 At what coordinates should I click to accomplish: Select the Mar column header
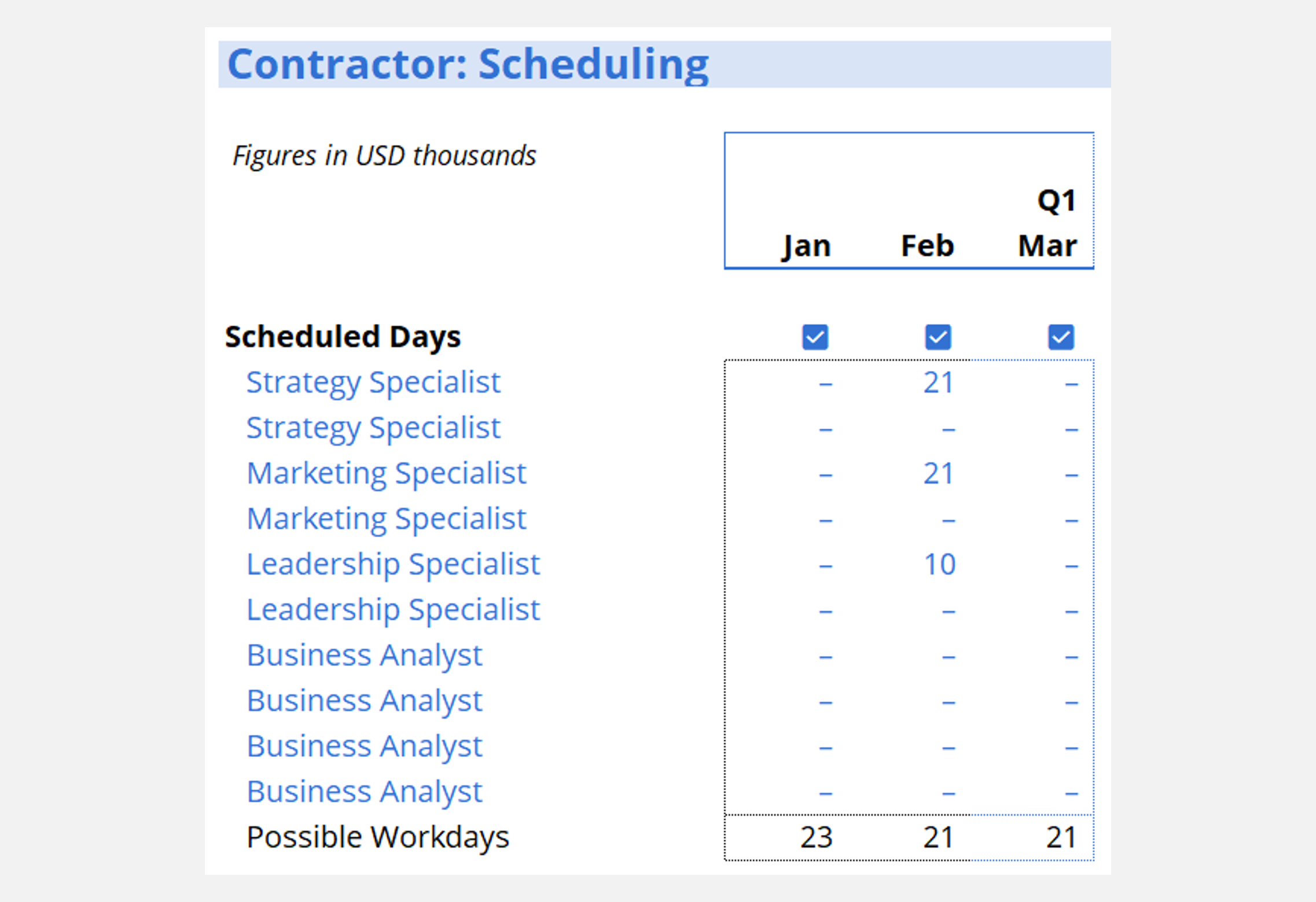point(1047,246)
